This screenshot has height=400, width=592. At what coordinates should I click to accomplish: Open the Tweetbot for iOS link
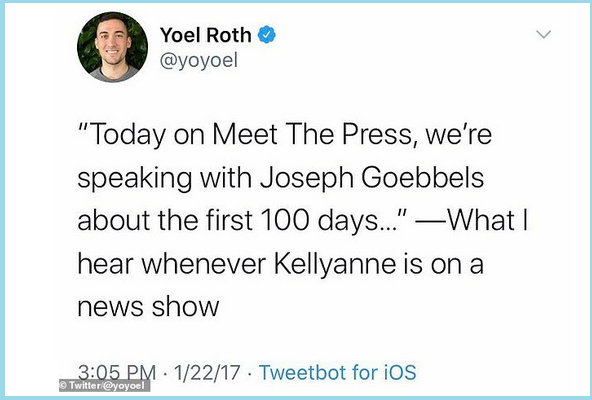tap(337, 372)
